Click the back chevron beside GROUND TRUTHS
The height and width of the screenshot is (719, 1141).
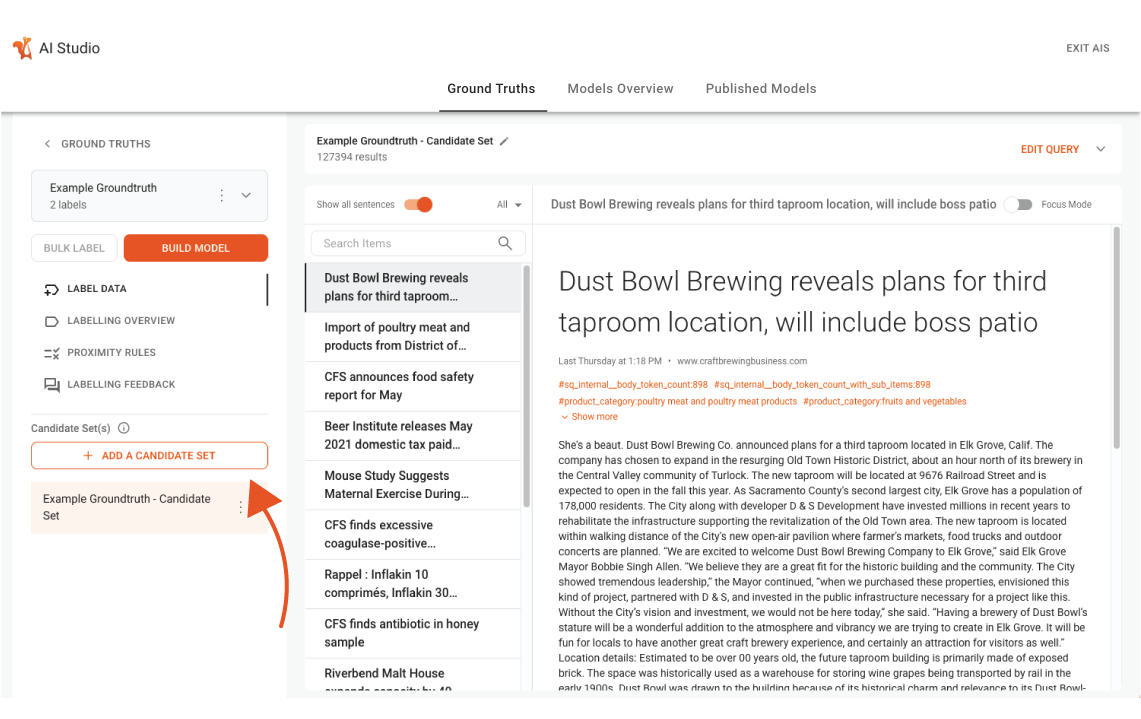[47, 144]
